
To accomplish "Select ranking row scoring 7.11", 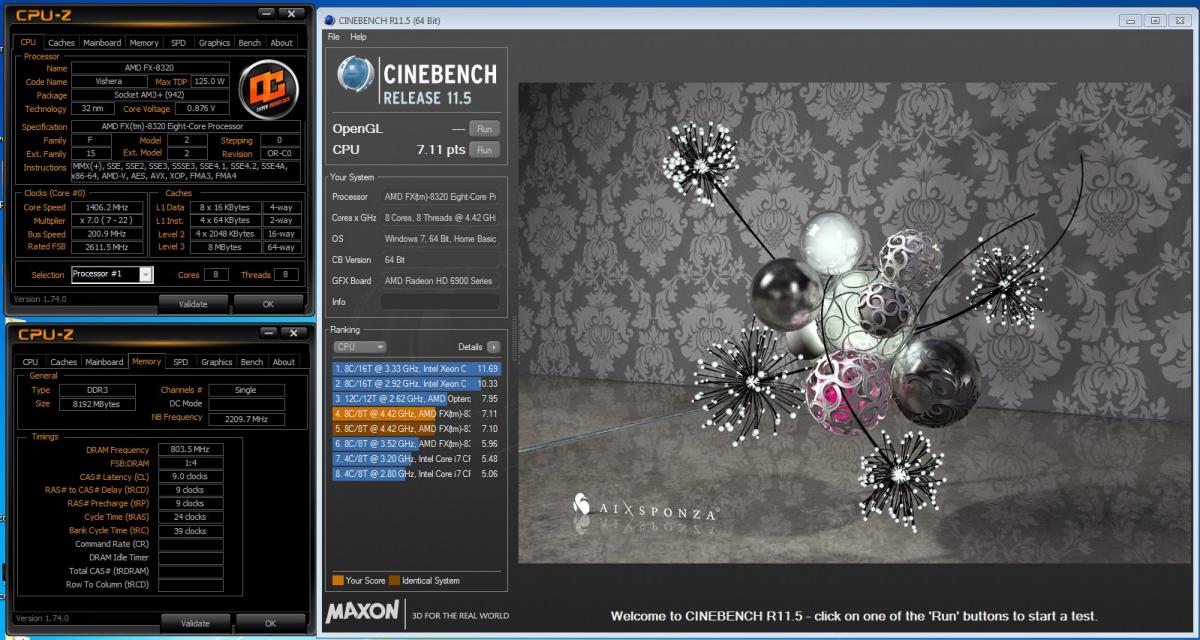I will [416, 413].
